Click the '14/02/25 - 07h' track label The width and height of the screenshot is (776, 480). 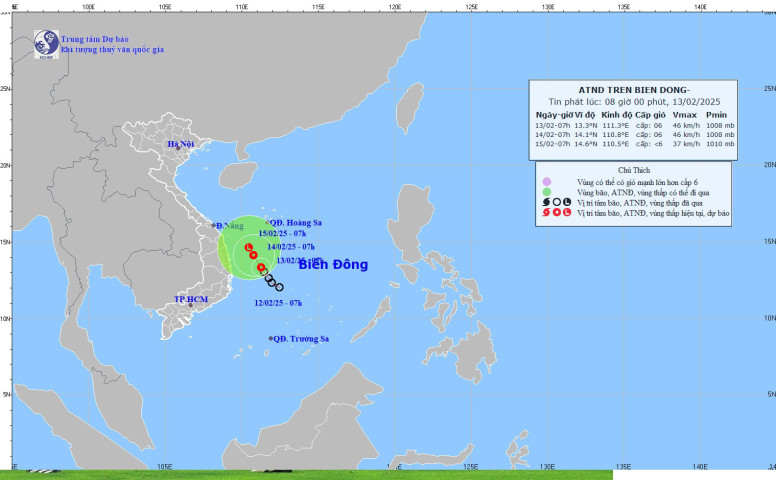click(291, 246)
